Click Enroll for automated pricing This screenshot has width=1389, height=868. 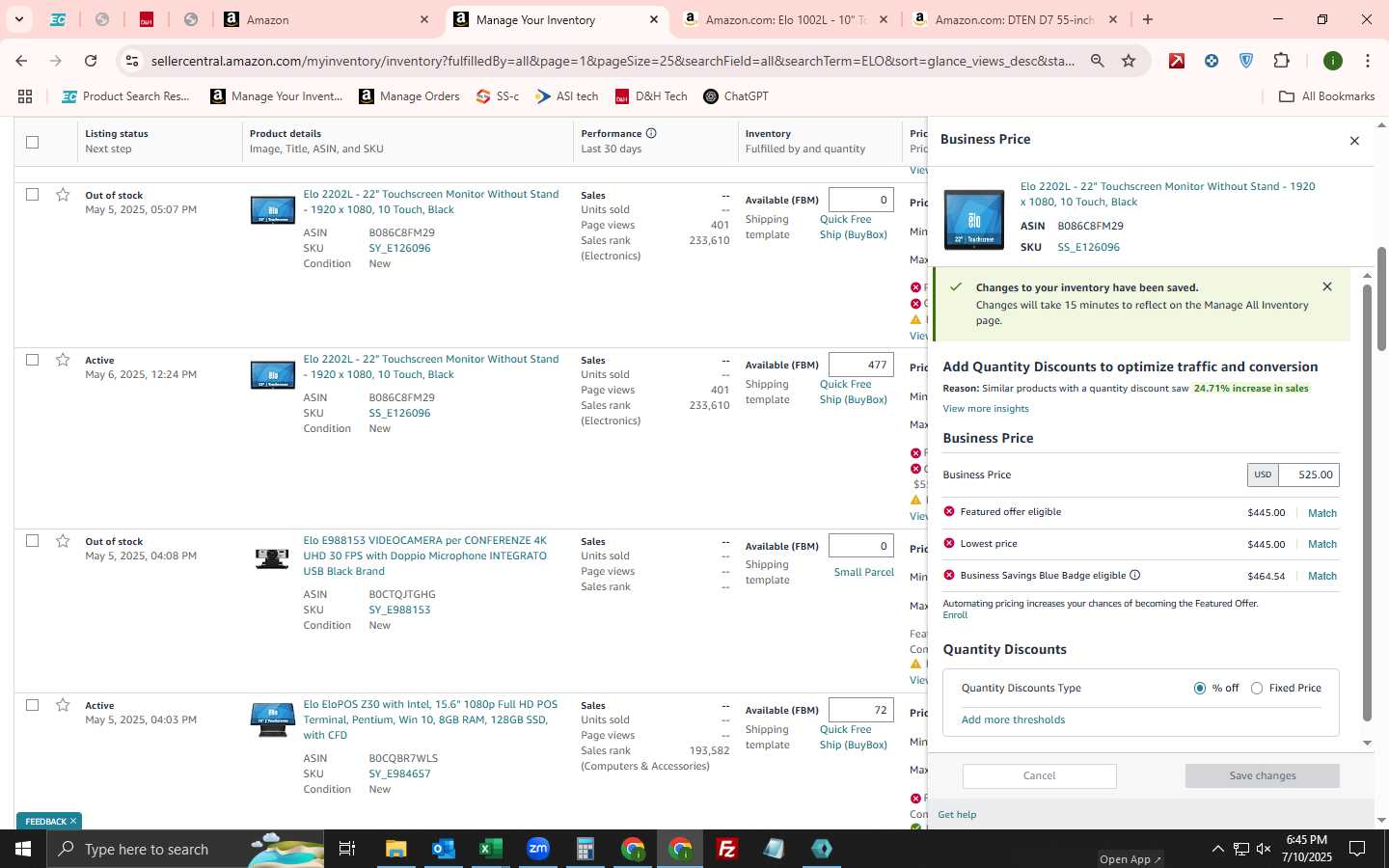tap(955, 614)
